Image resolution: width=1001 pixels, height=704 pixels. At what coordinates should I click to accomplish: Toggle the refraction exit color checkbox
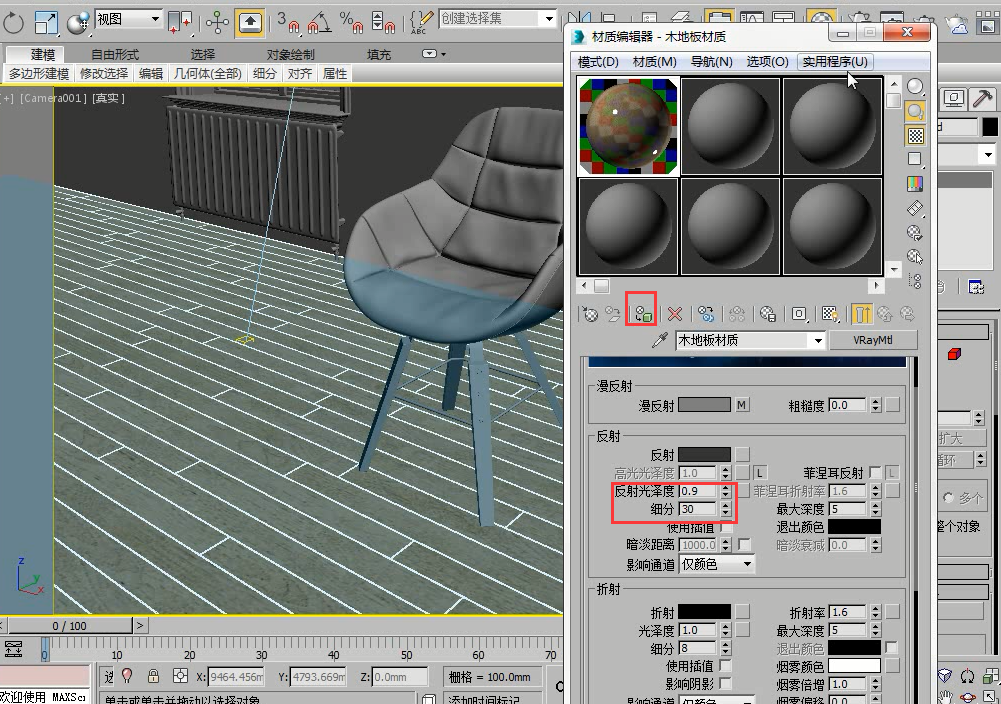pyautogui.click(x=892, y=648)
